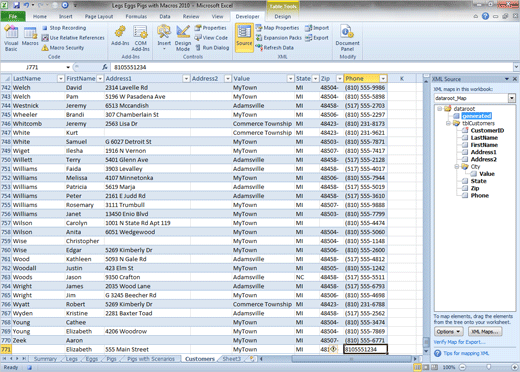Close the XML Source pane
This screenshot has height=372, width=520.
tap(515, 79)
